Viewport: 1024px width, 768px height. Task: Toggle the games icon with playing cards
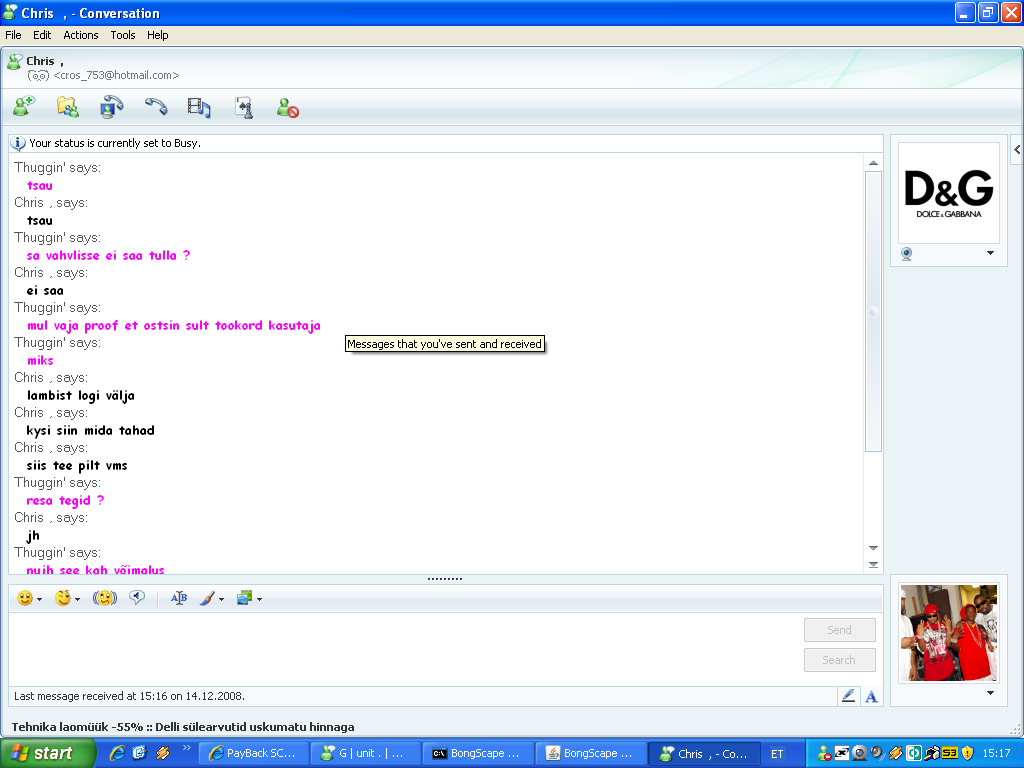243,106
